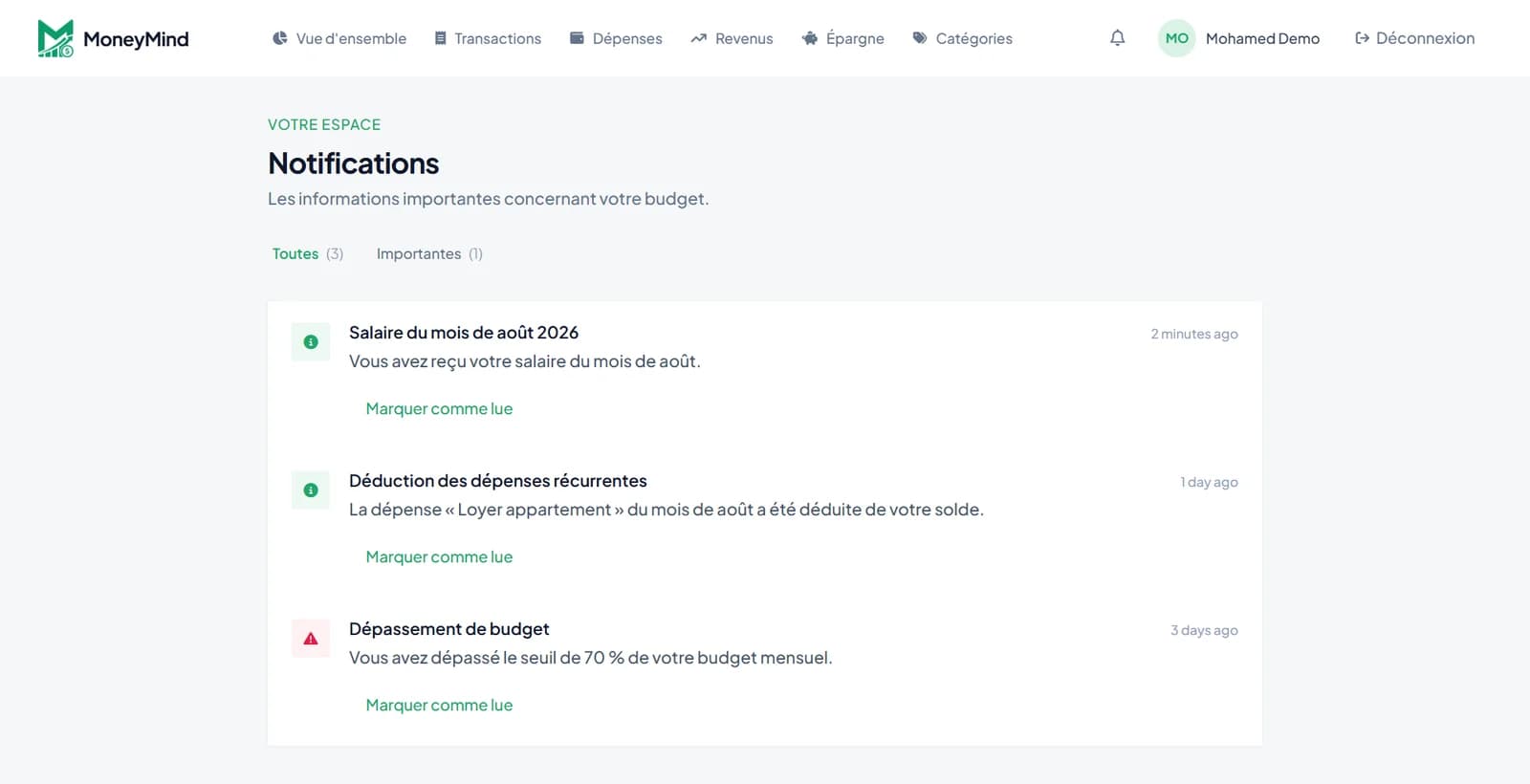Go to Transactions page
This screenshot has width=1530, height=784.
click(x=488, y=38)
